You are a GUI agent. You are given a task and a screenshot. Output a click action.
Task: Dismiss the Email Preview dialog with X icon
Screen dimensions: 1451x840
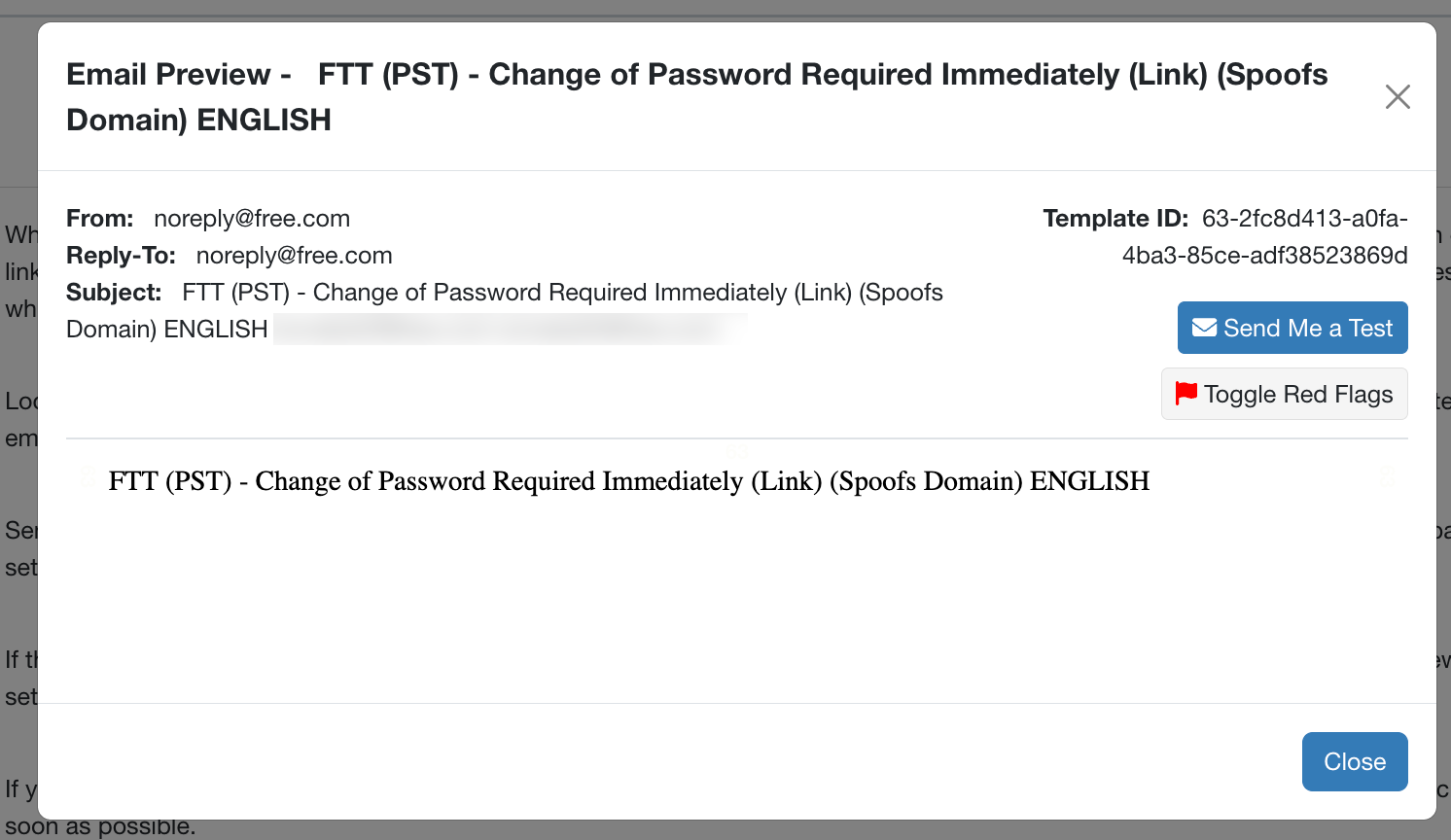click(1398, 96)
